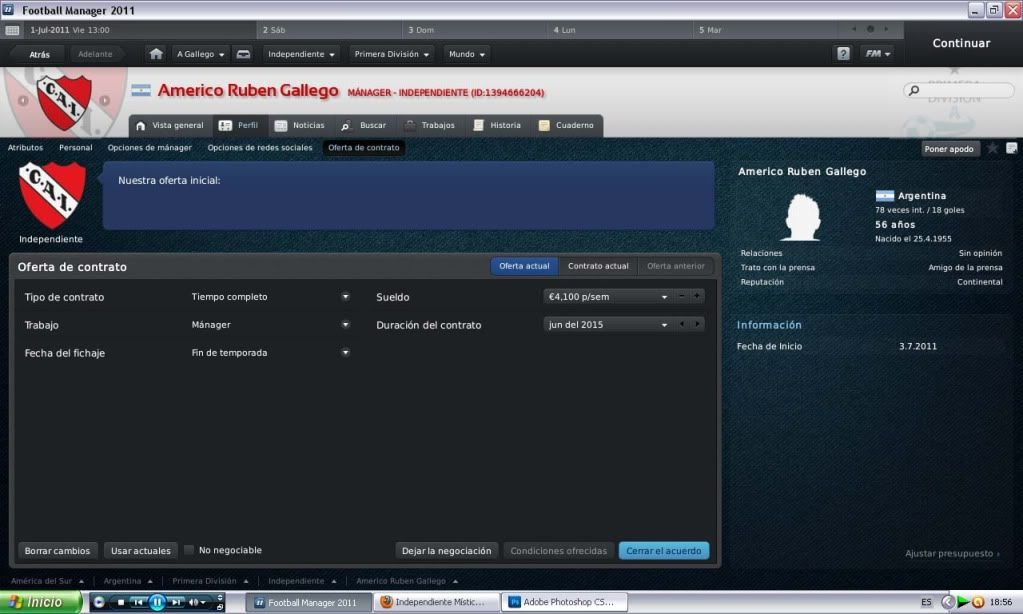Open the Buscar tab

pyautogui.click(x=364, y=125)
